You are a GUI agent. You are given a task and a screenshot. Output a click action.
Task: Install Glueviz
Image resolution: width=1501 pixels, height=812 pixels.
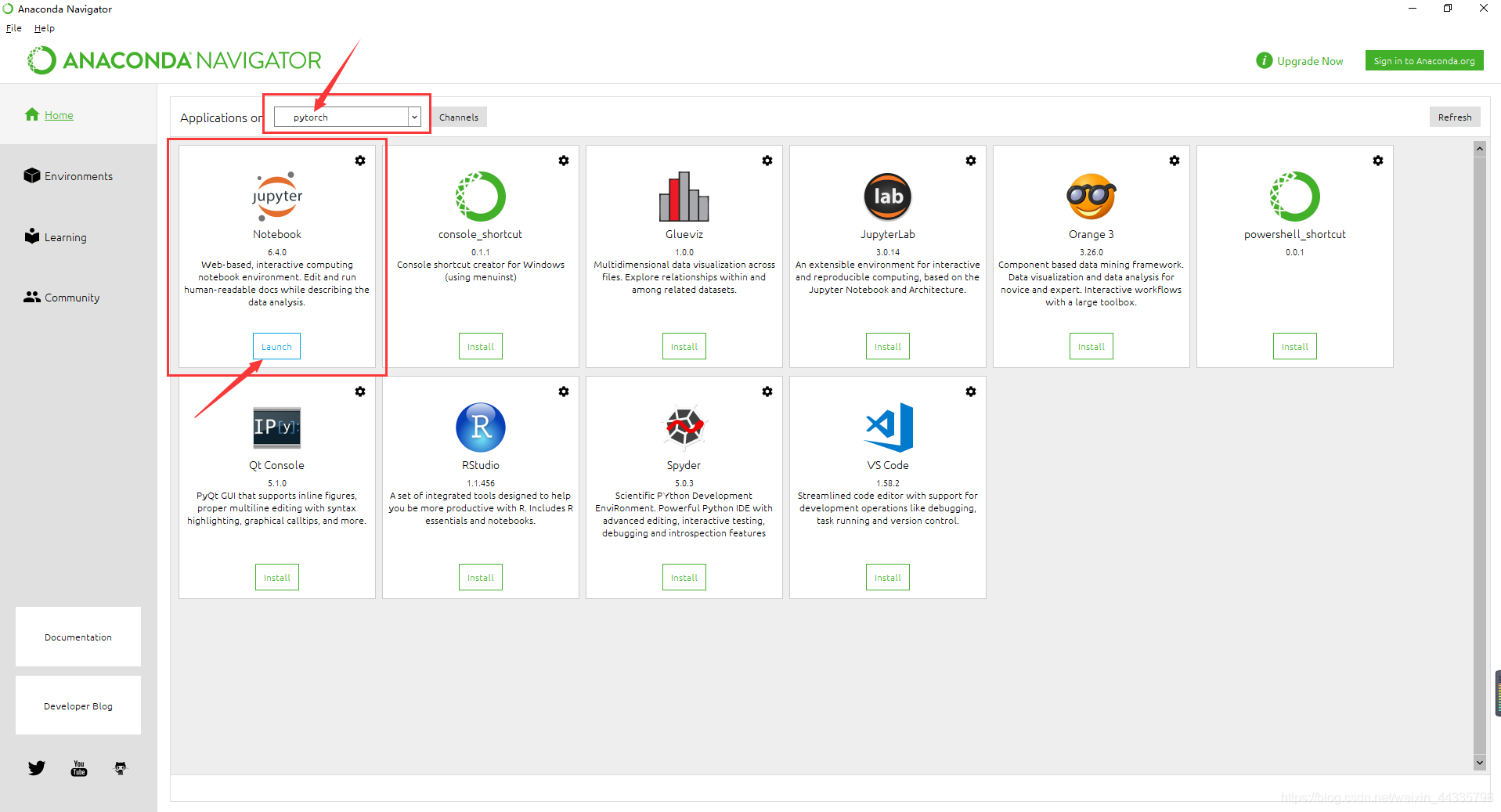pos(684,346)
